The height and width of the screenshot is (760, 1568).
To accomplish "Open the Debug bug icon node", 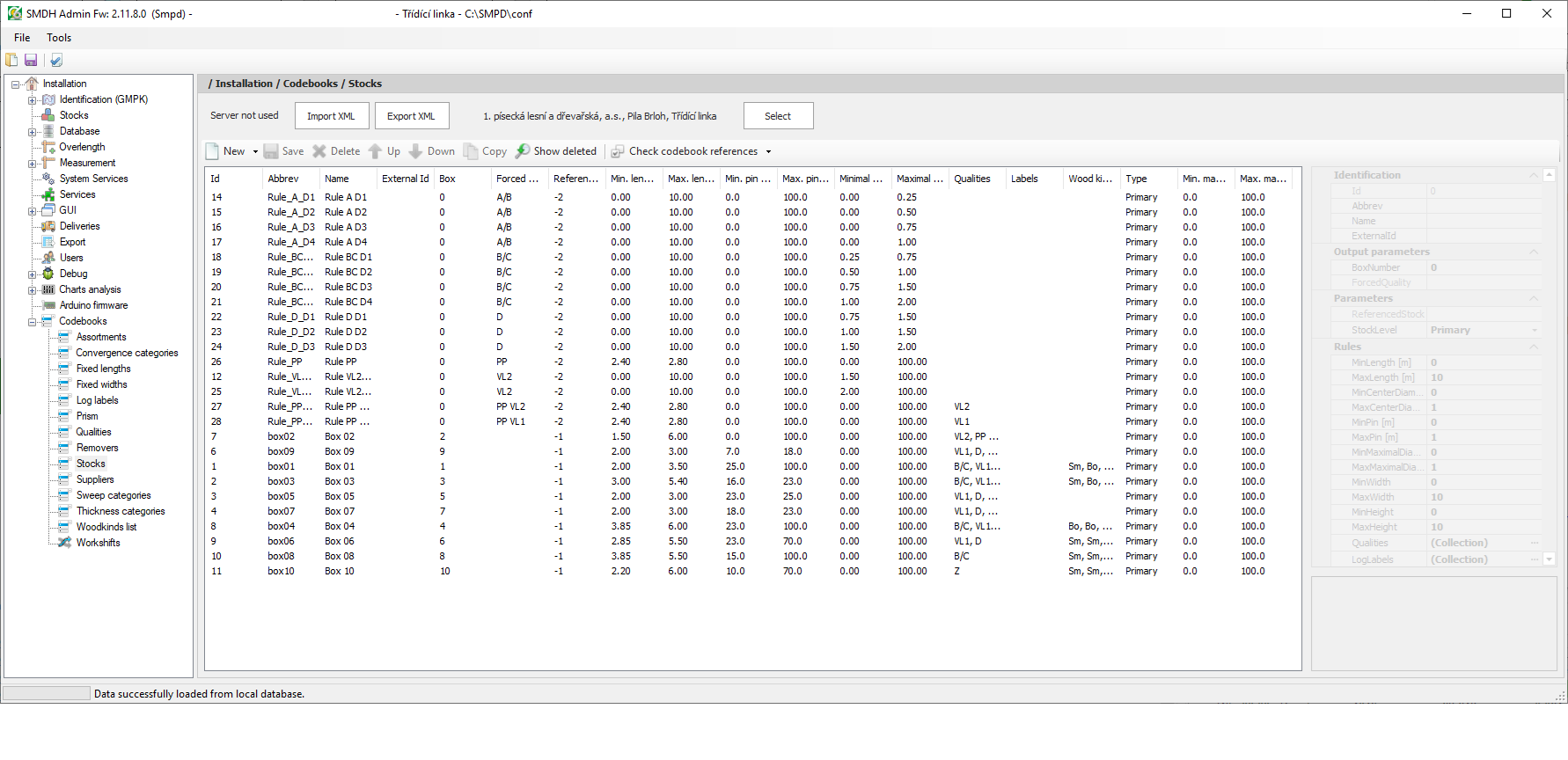I will [48, 274].
